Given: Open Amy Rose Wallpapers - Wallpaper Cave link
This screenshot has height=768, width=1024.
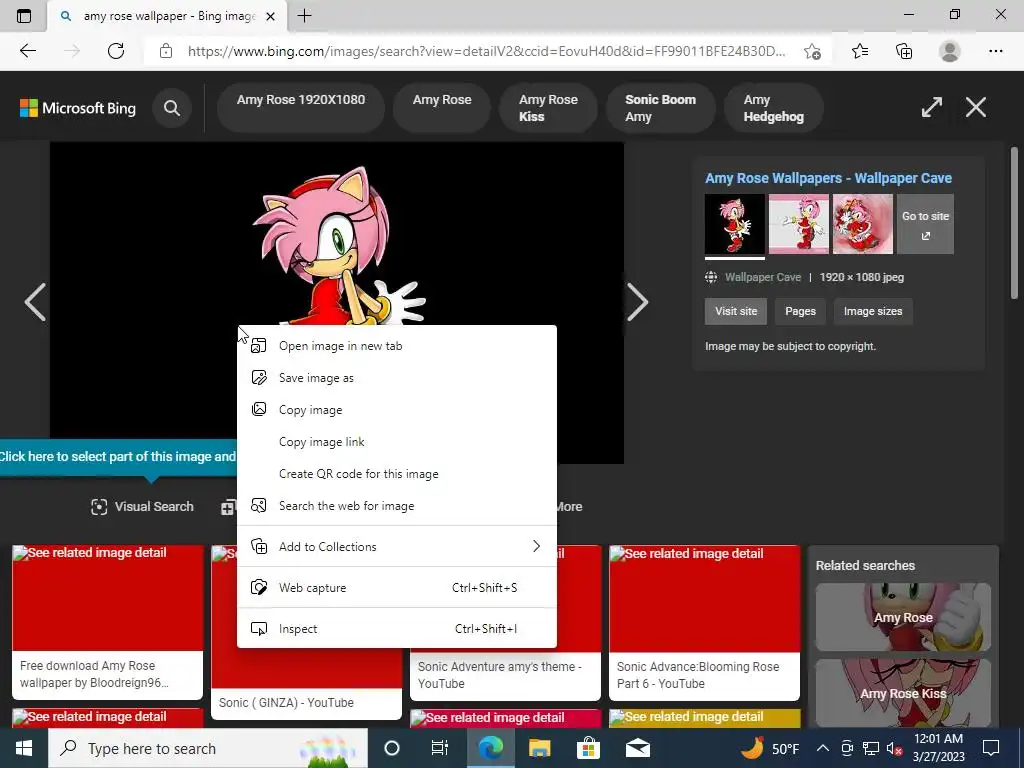Looking at the screenshot, I should [x=828, y=178].
